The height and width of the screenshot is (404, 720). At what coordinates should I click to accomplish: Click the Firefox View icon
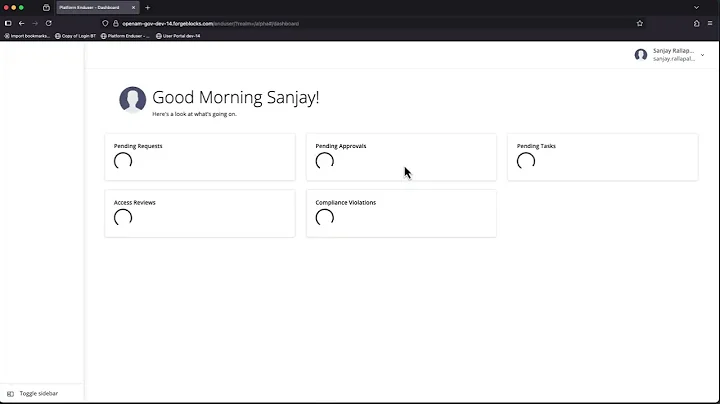(x=46, y=7)
